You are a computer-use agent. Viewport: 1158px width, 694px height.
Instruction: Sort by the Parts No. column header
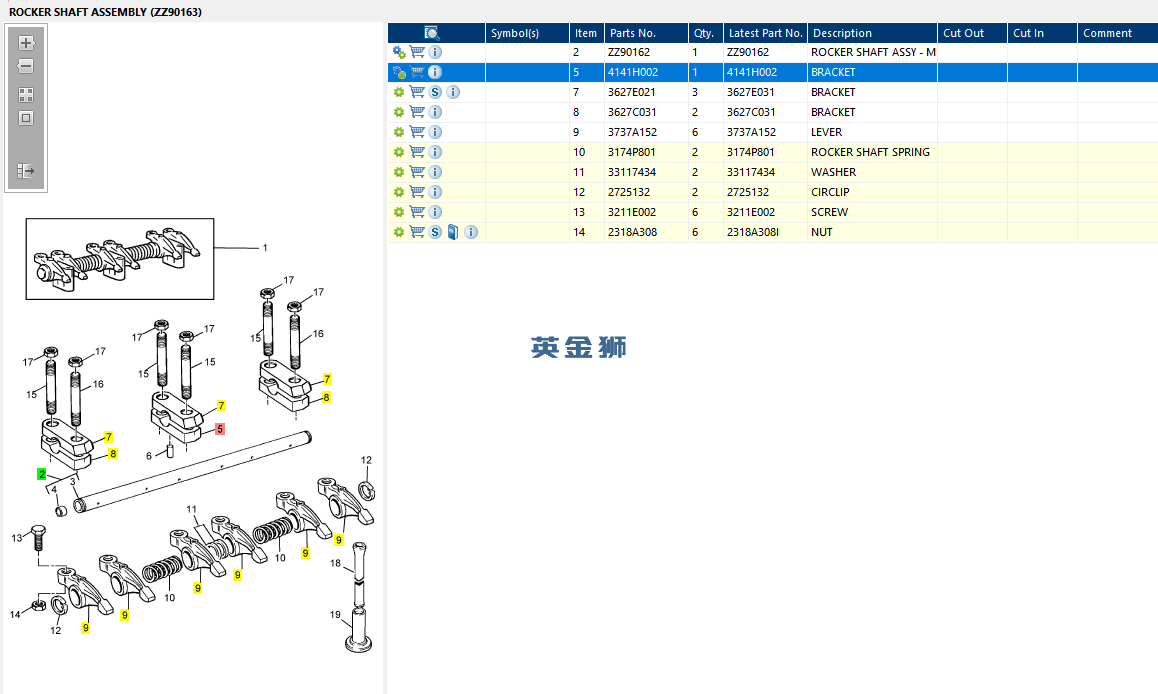tap(646, 32)
